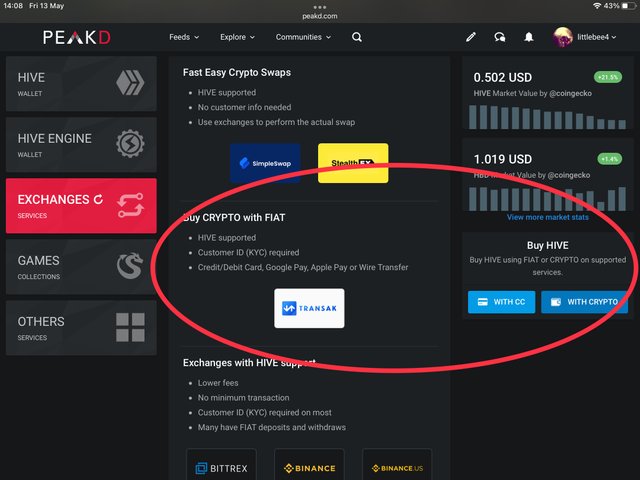640x480 pixels.
Task: Open the HIVE ENGINE Wallet section
Action: click(81, 144)
